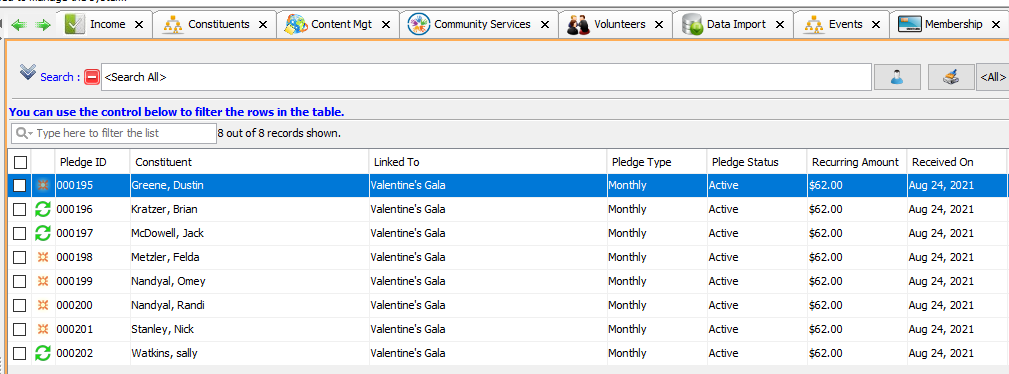Screen dimensions: 1009x374
Task: Sort by Pledge Type column header
Action: 657,162
